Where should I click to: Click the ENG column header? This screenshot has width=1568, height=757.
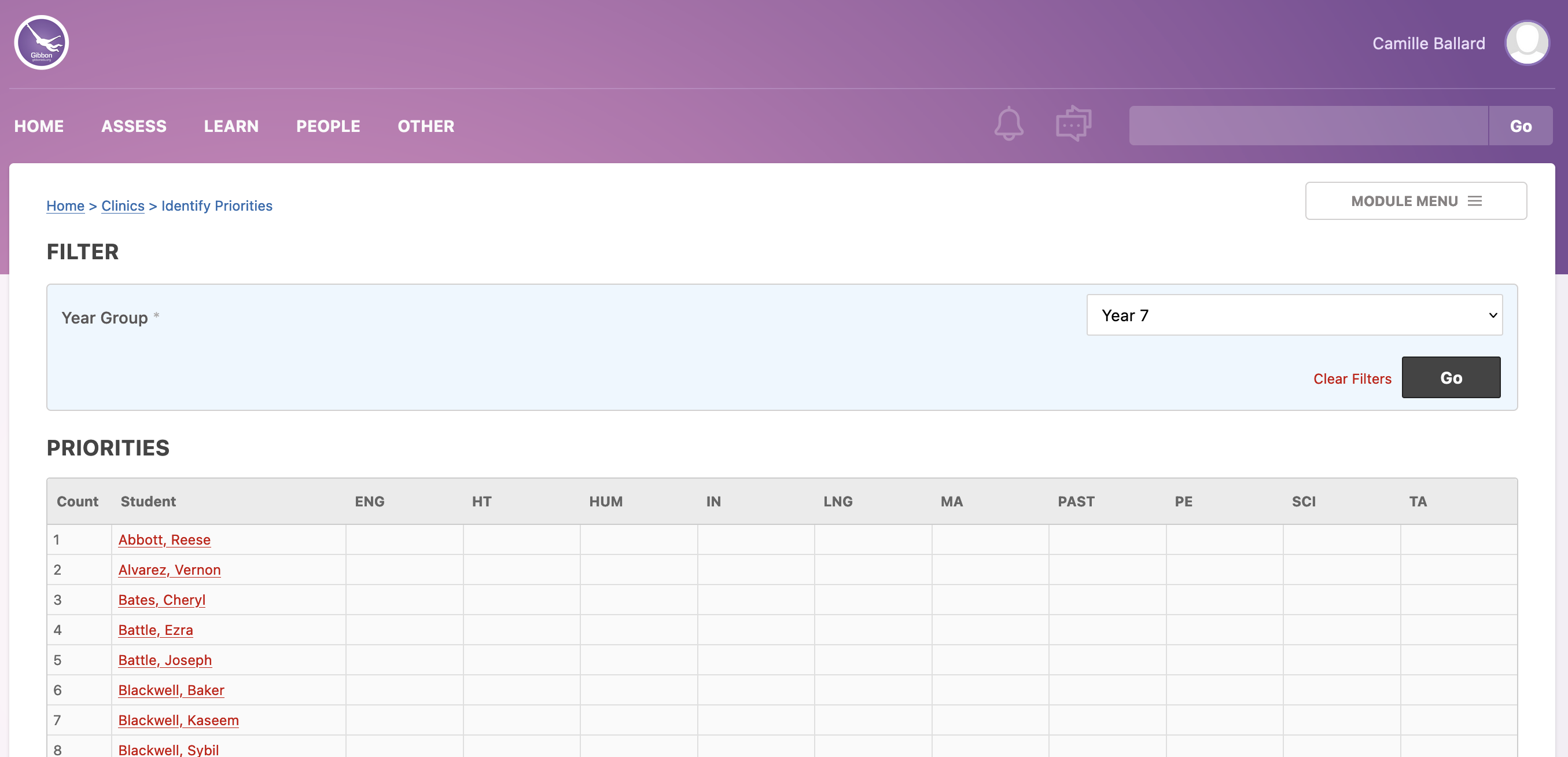(370, 501)
